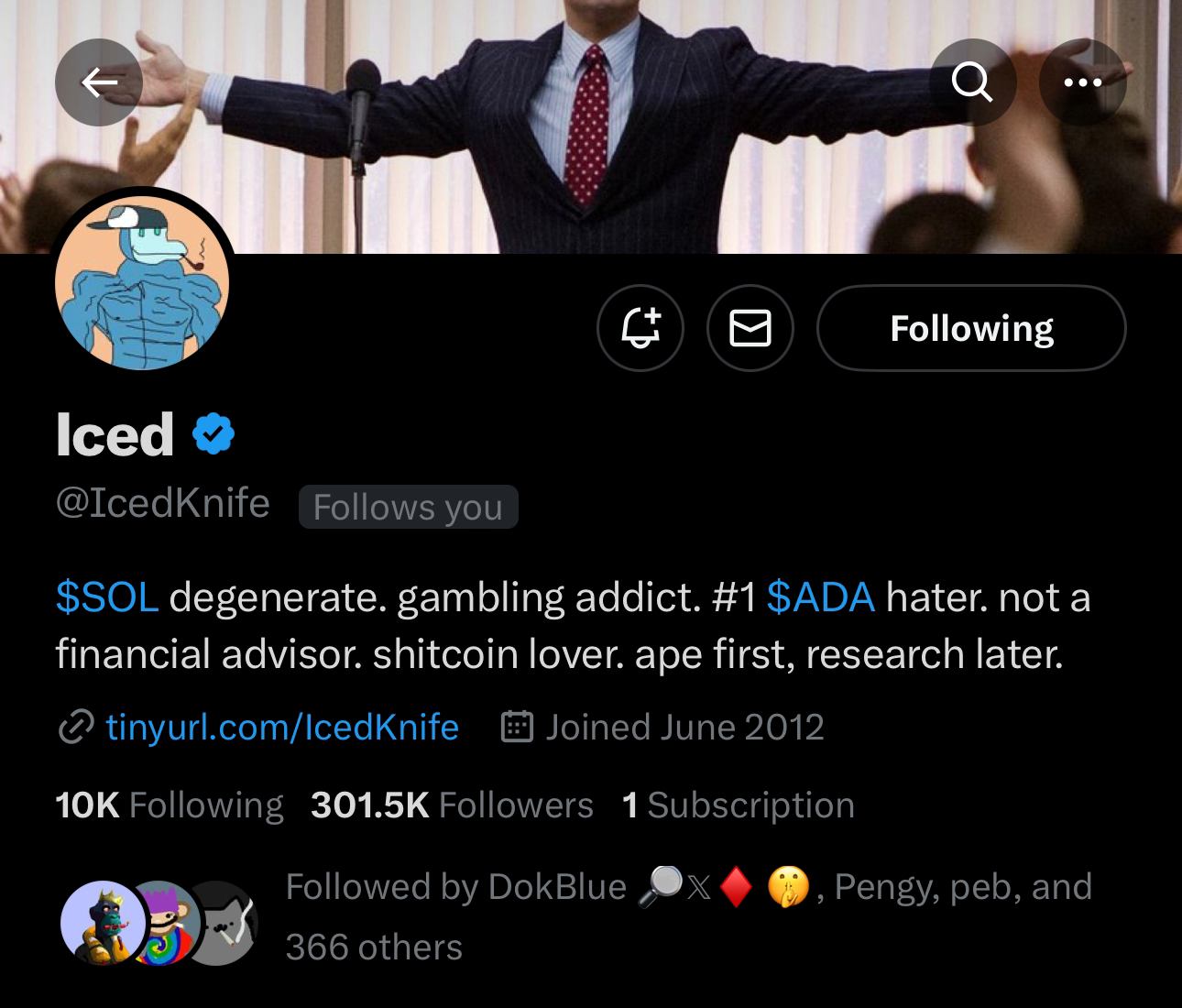The height and width of the screenshot is (1008, 1182).
Task: Send a direct message envelope icon
Action: (750, 328)
